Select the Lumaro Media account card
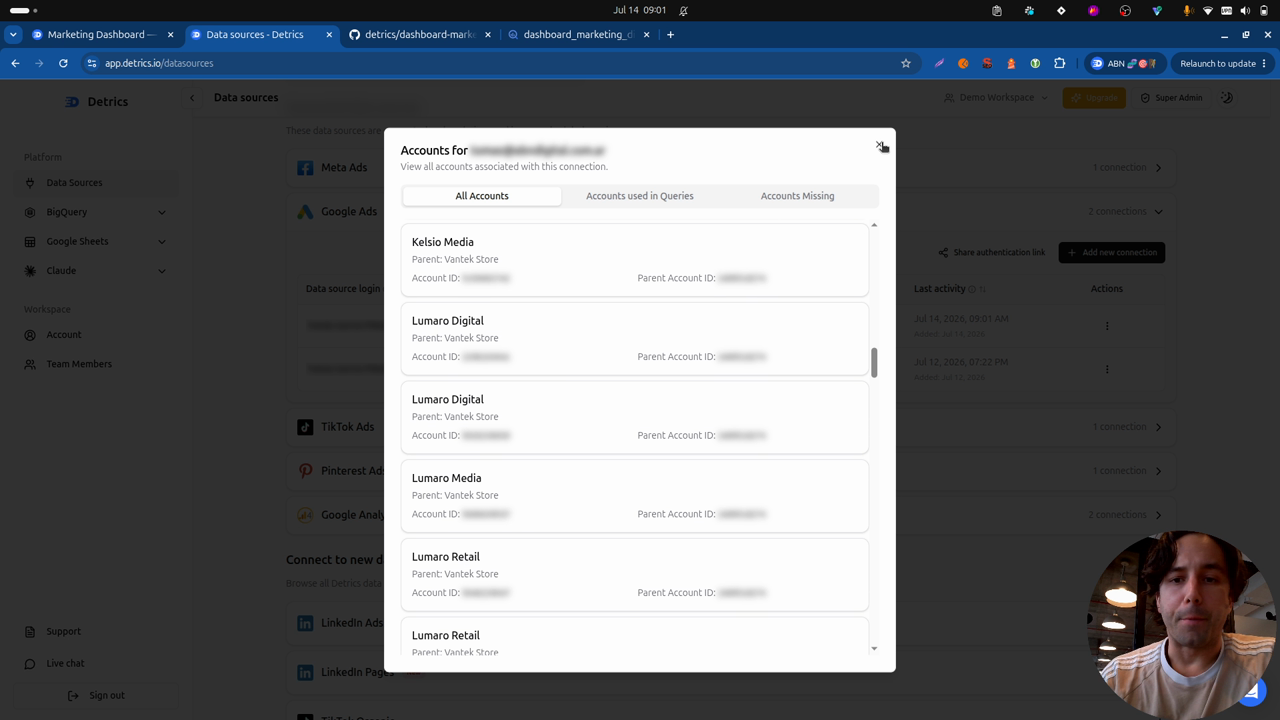Image resolution: width=1280 pixels, height=720 pixels. 635,495
